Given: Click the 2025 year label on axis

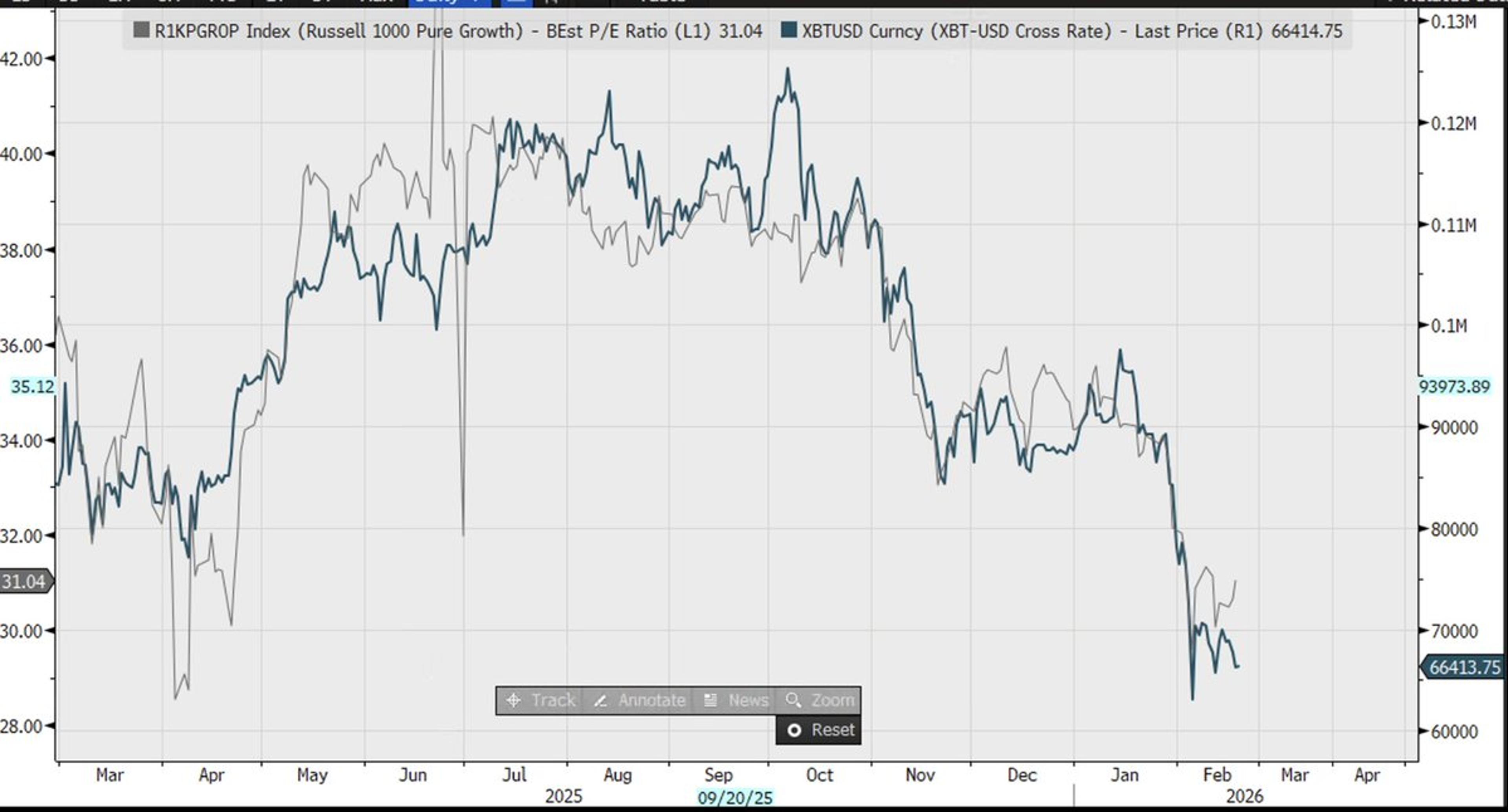Looking at the screenshot, I should 563,796.
